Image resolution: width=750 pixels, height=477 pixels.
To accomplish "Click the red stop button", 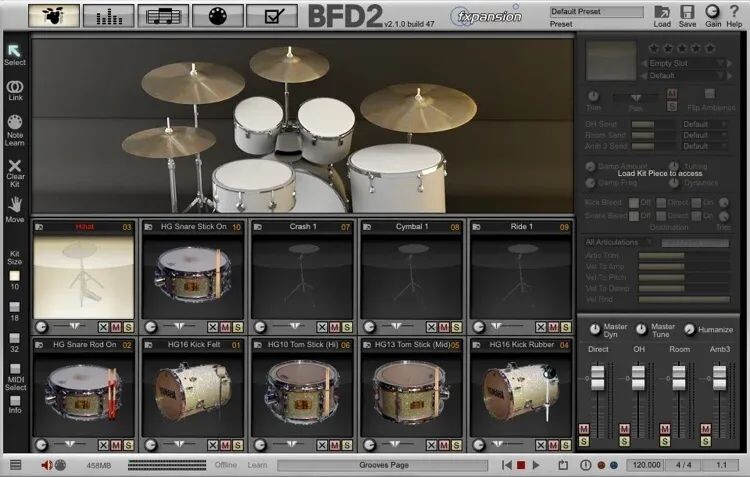I will coord(521,465).
